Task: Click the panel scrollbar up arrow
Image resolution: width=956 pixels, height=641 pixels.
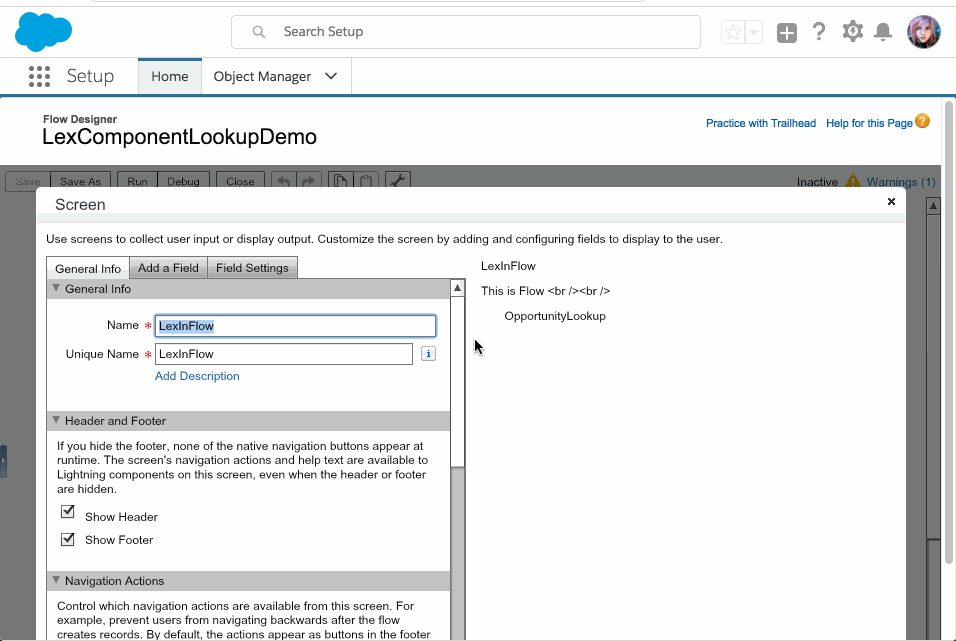Action: 457,288
